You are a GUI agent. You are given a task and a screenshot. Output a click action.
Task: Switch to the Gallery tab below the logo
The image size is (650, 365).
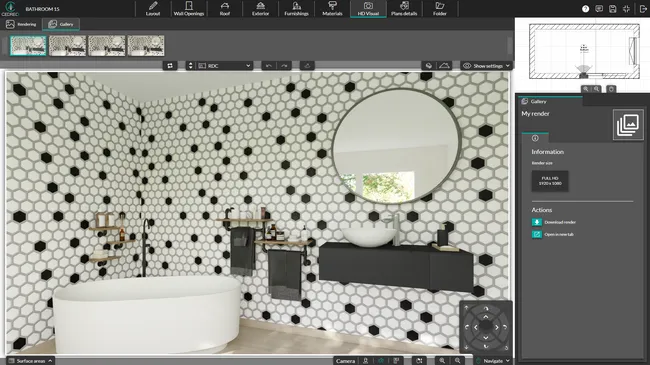click(61, 24)
